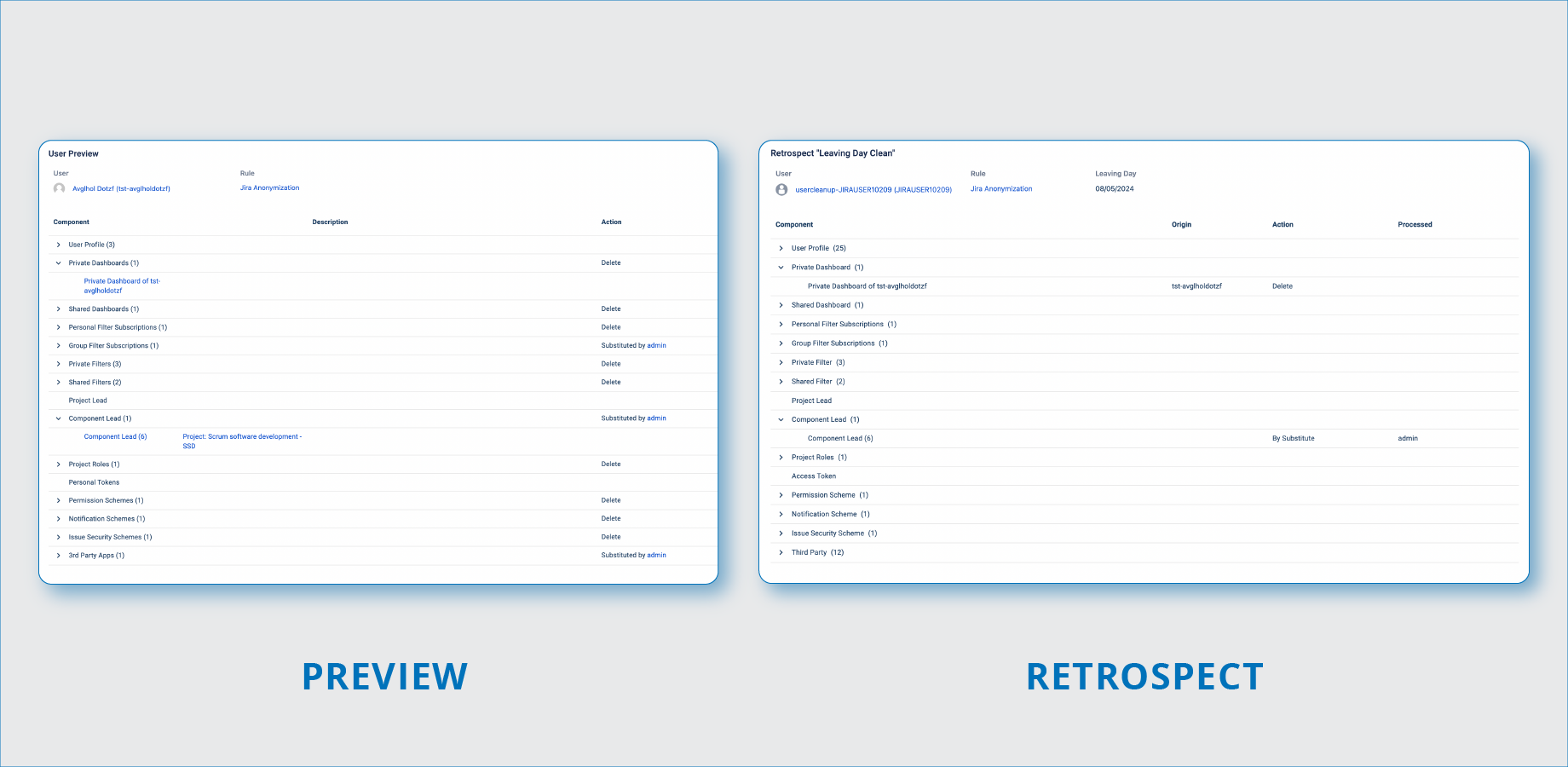The width and height of the screenshot is (1568, 767).
Task: Click Action column header in Retrospect
Action: click(1283, 225)
